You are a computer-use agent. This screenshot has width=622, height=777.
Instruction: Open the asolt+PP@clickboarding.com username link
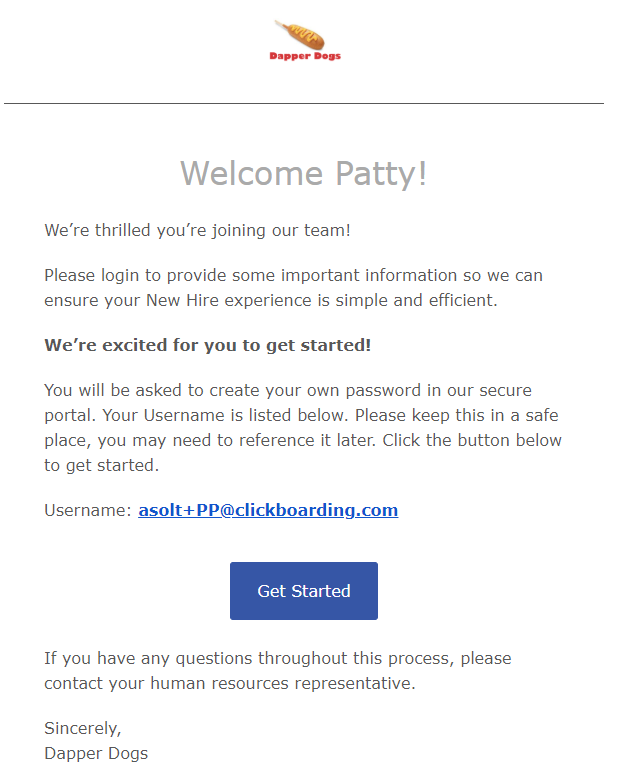(268, 510)
